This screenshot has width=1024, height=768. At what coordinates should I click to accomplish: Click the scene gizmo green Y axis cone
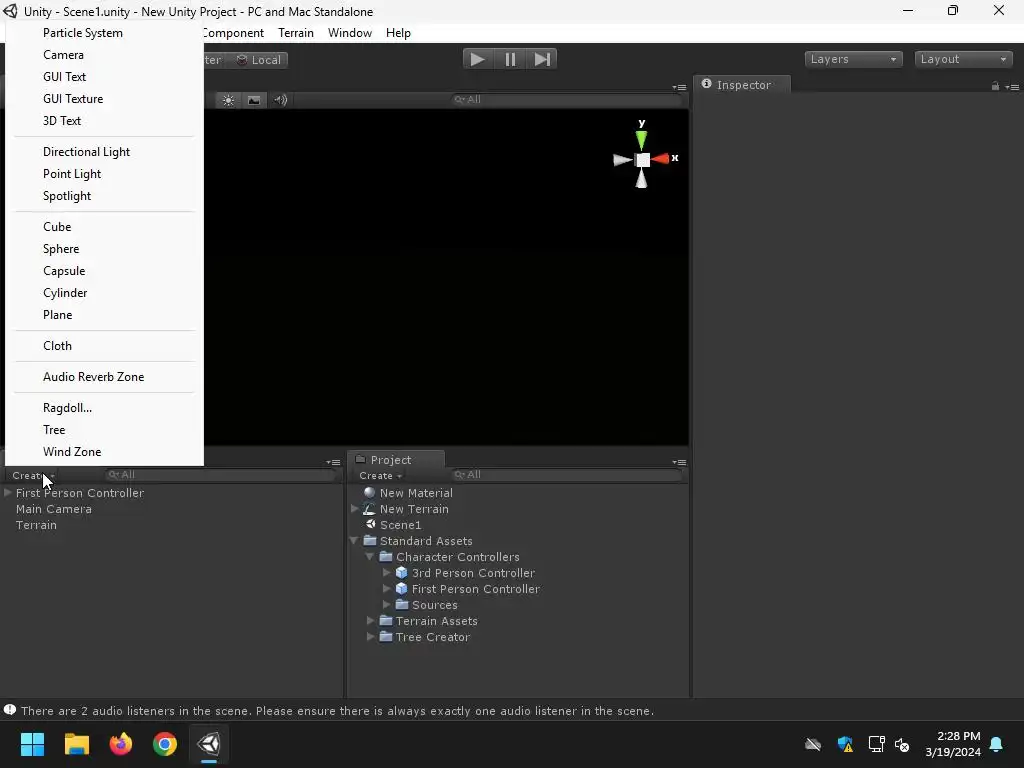coord(641,139)
